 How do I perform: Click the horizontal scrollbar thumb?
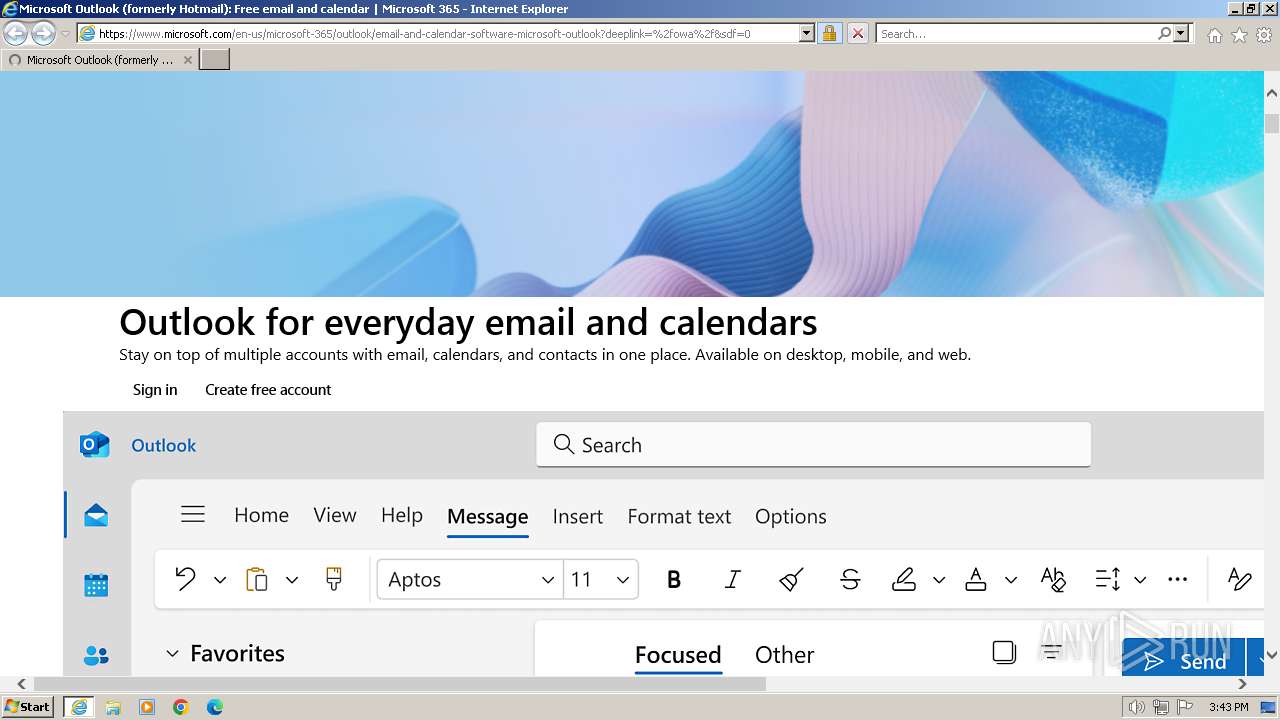click(399, 684)
